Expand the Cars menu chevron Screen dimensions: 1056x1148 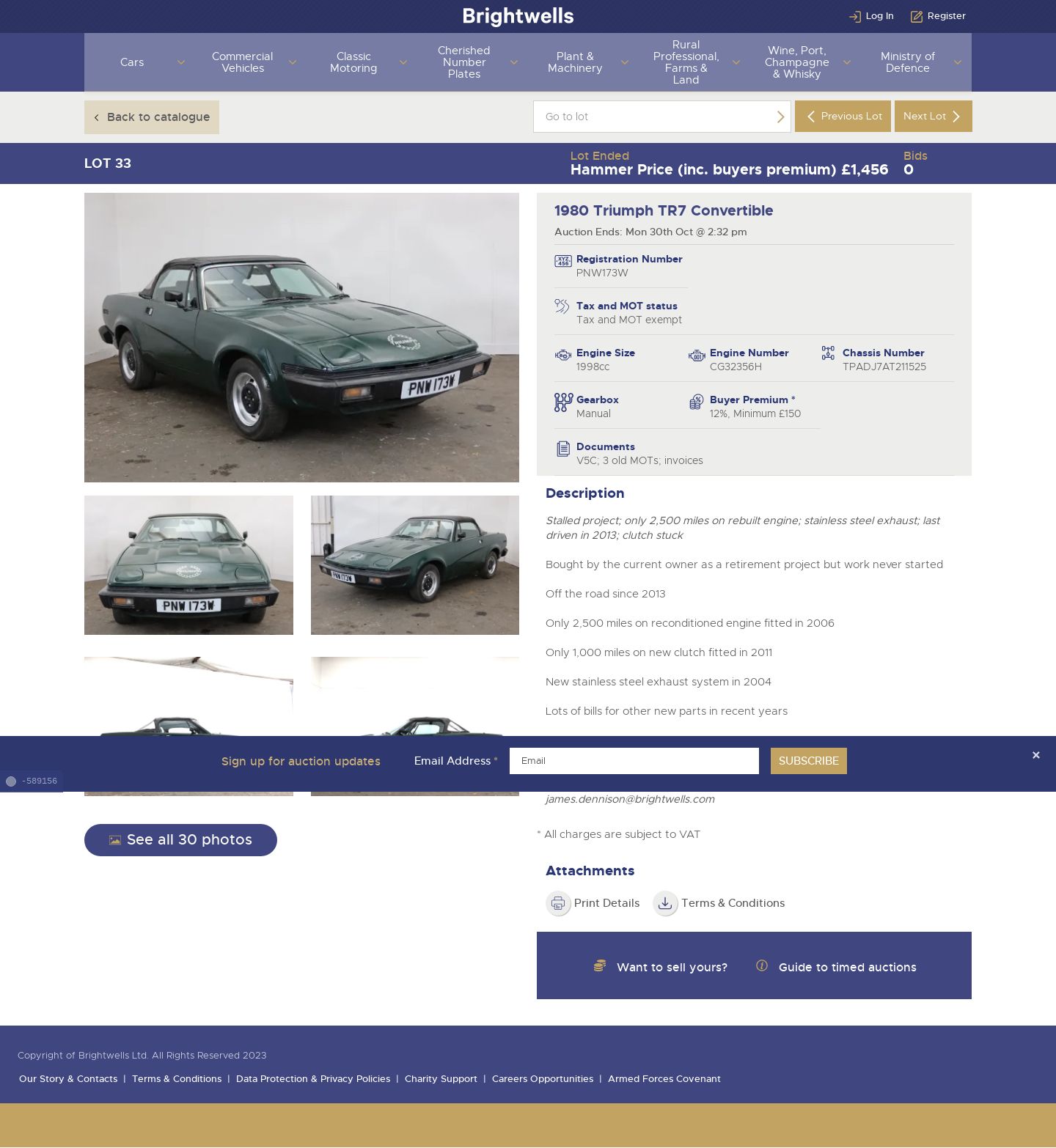point(181,62)
